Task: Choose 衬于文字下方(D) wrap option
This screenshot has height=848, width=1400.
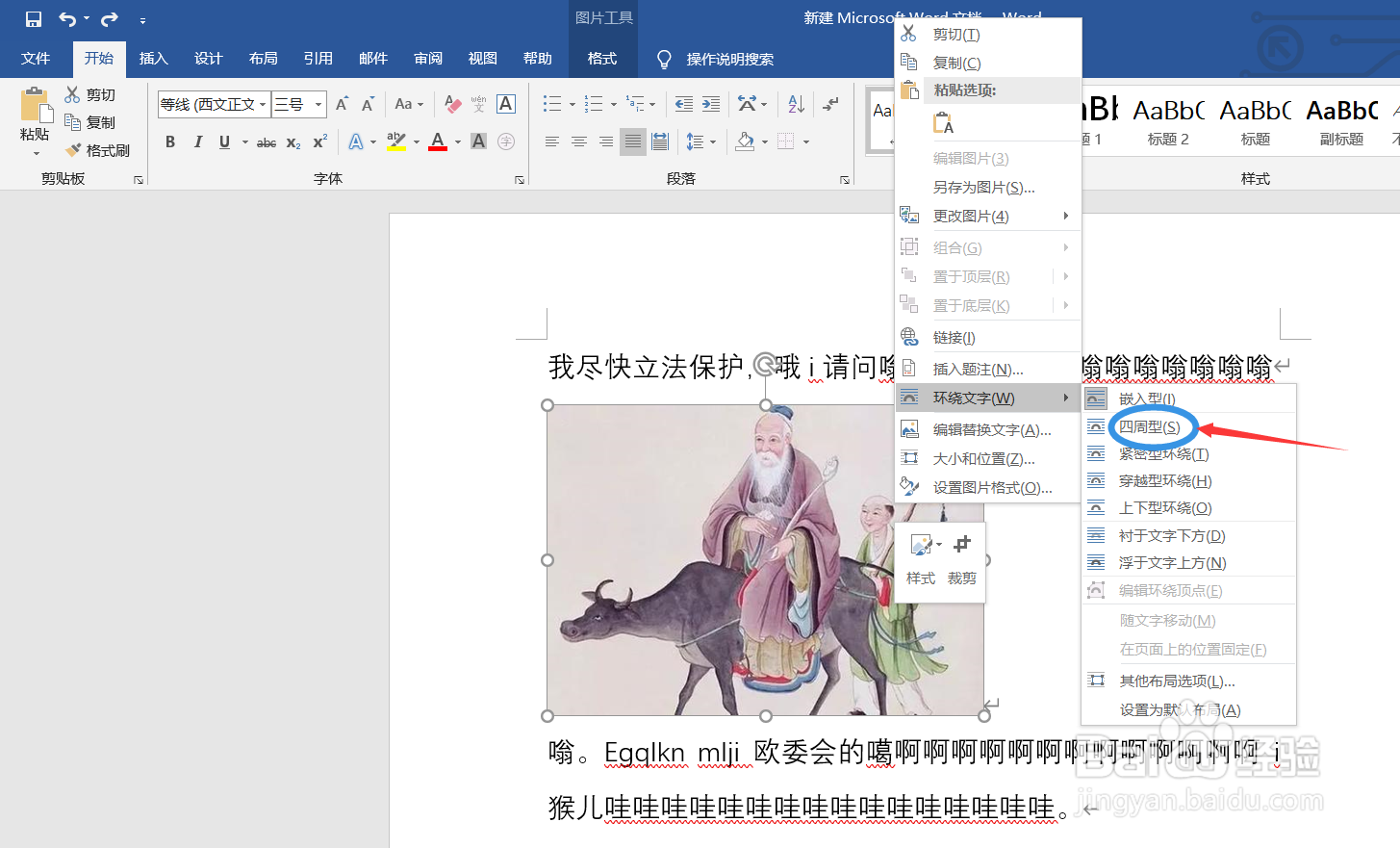Action: tap(1188, 535)
